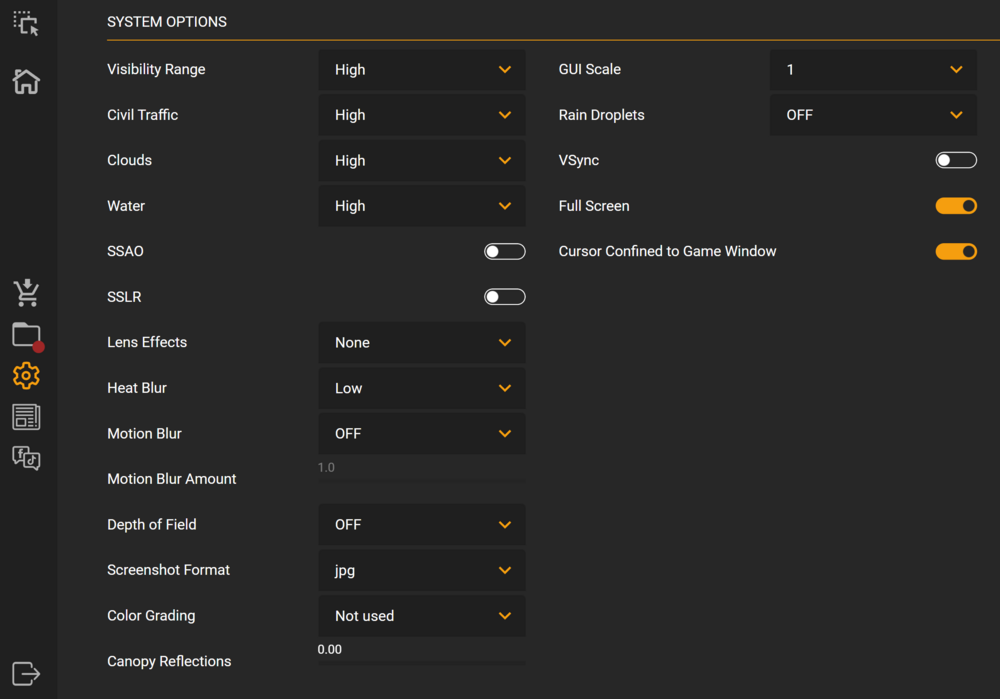This screenshot has width=1000, height=699.
Task: Open the news page icon
Action: point(26,417)
